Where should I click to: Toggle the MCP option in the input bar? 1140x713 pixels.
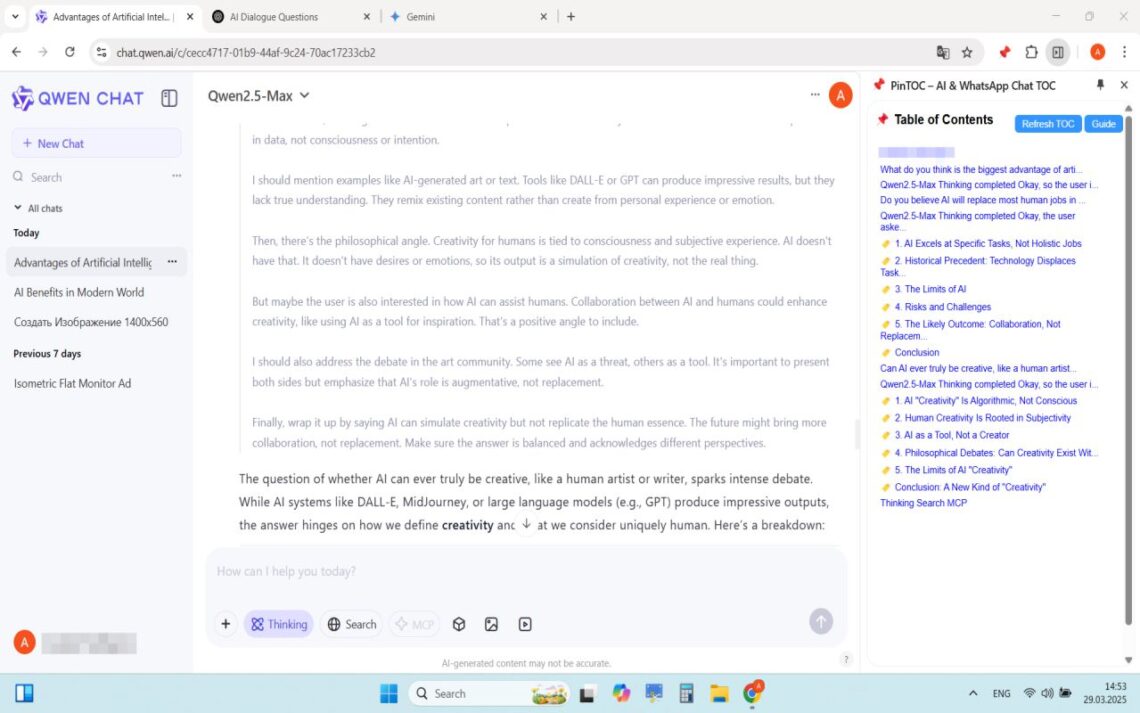point(414,623)
